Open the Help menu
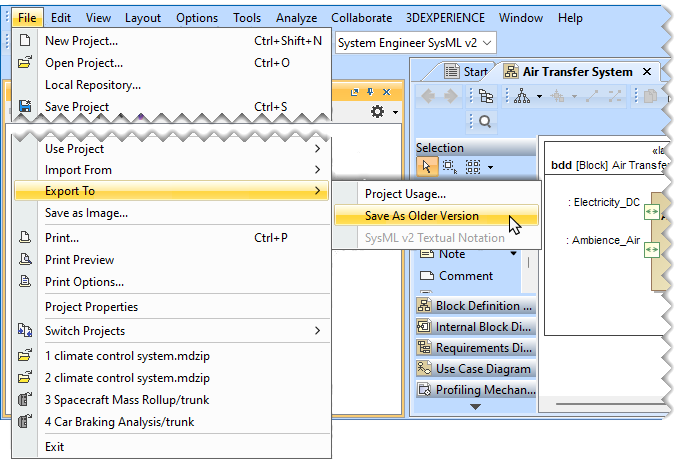 tap(570, 18)
